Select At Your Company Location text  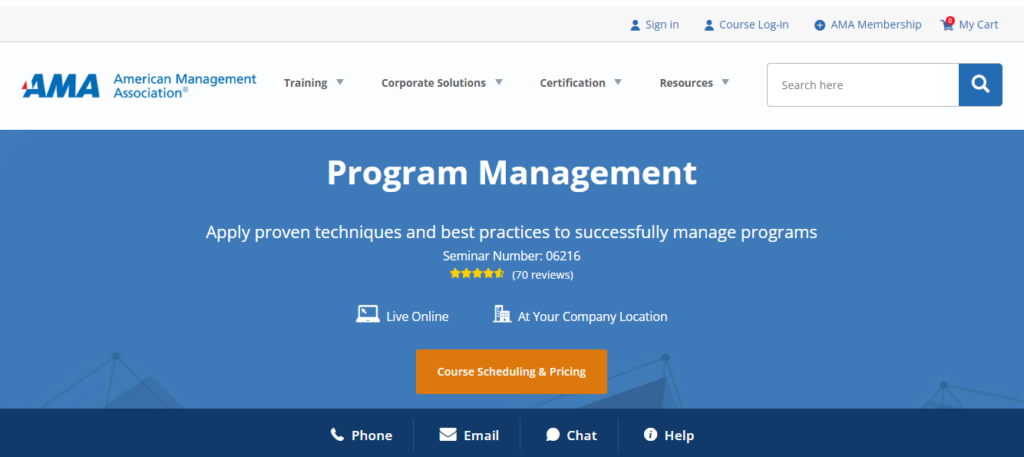point(592,317)
